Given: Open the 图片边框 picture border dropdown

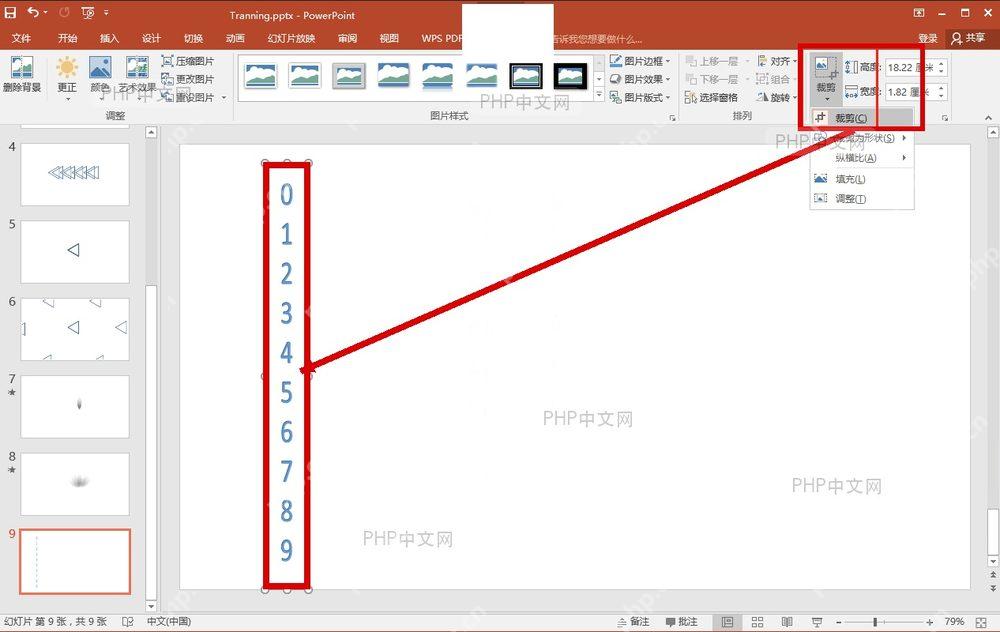Looking at the screenshot, I should (x=640, y=61).
